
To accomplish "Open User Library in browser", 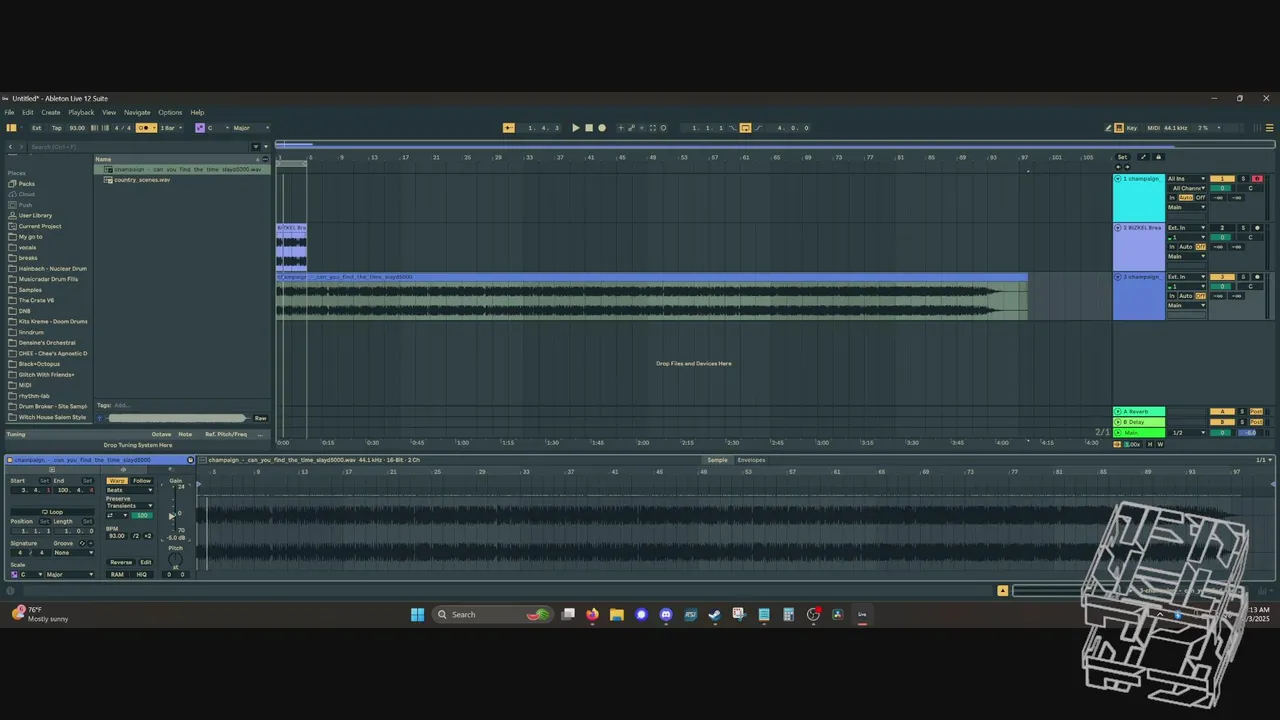I will (35, 215).
